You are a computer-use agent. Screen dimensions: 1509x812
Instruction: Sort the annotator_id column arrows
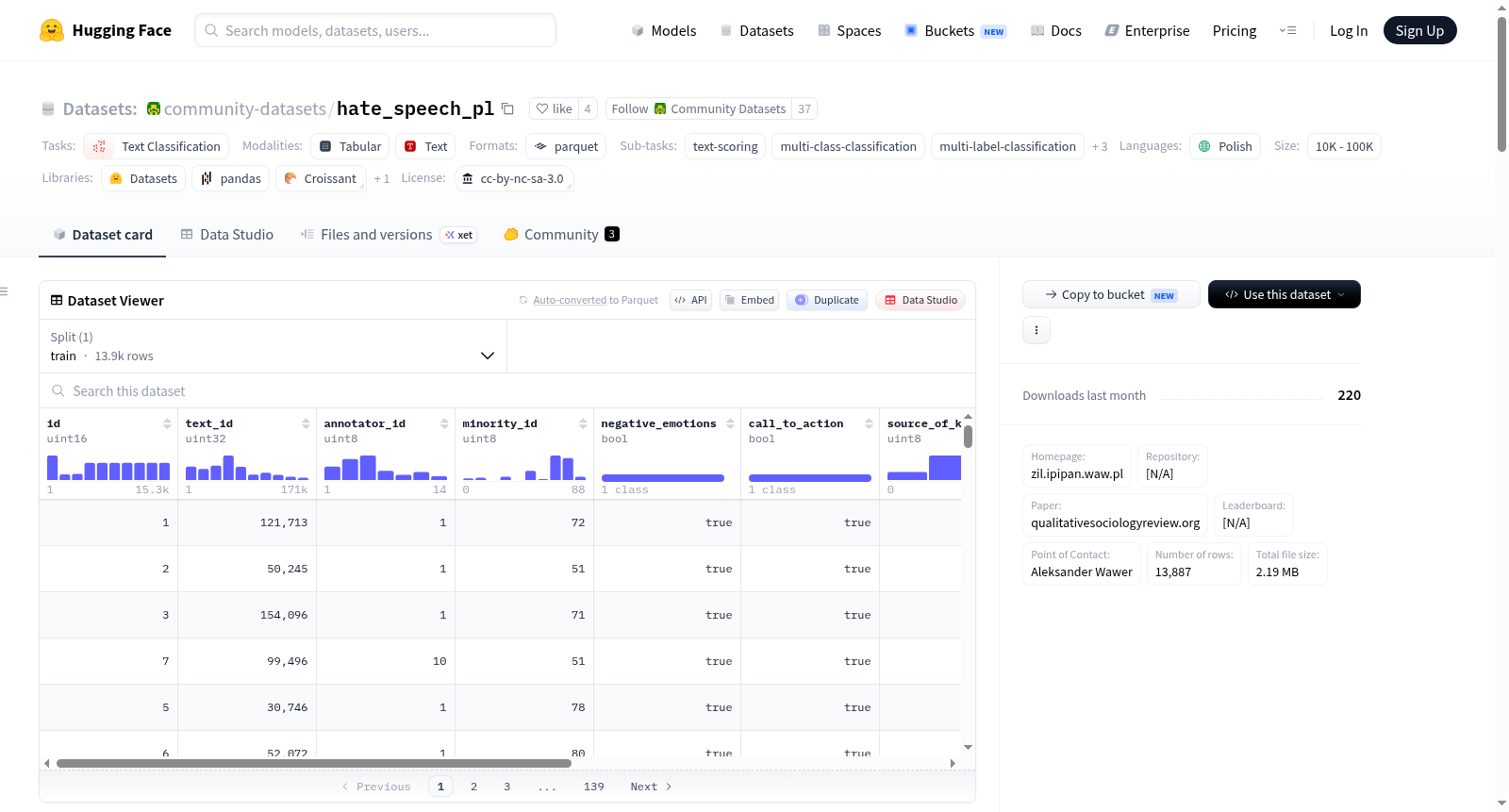click(444, 423)
